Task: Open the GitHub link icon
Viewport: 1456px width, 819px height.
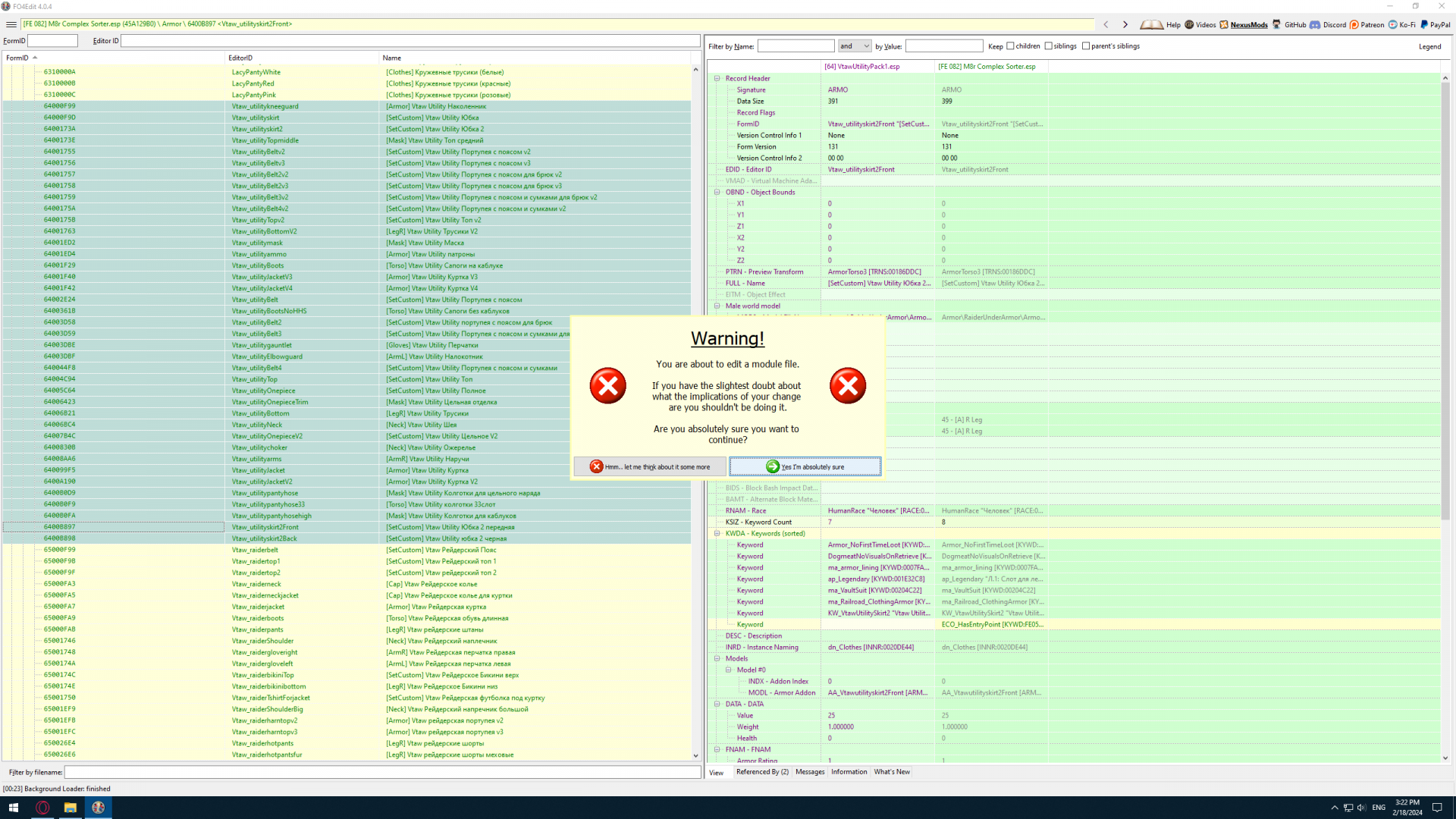Action: 1276,25
